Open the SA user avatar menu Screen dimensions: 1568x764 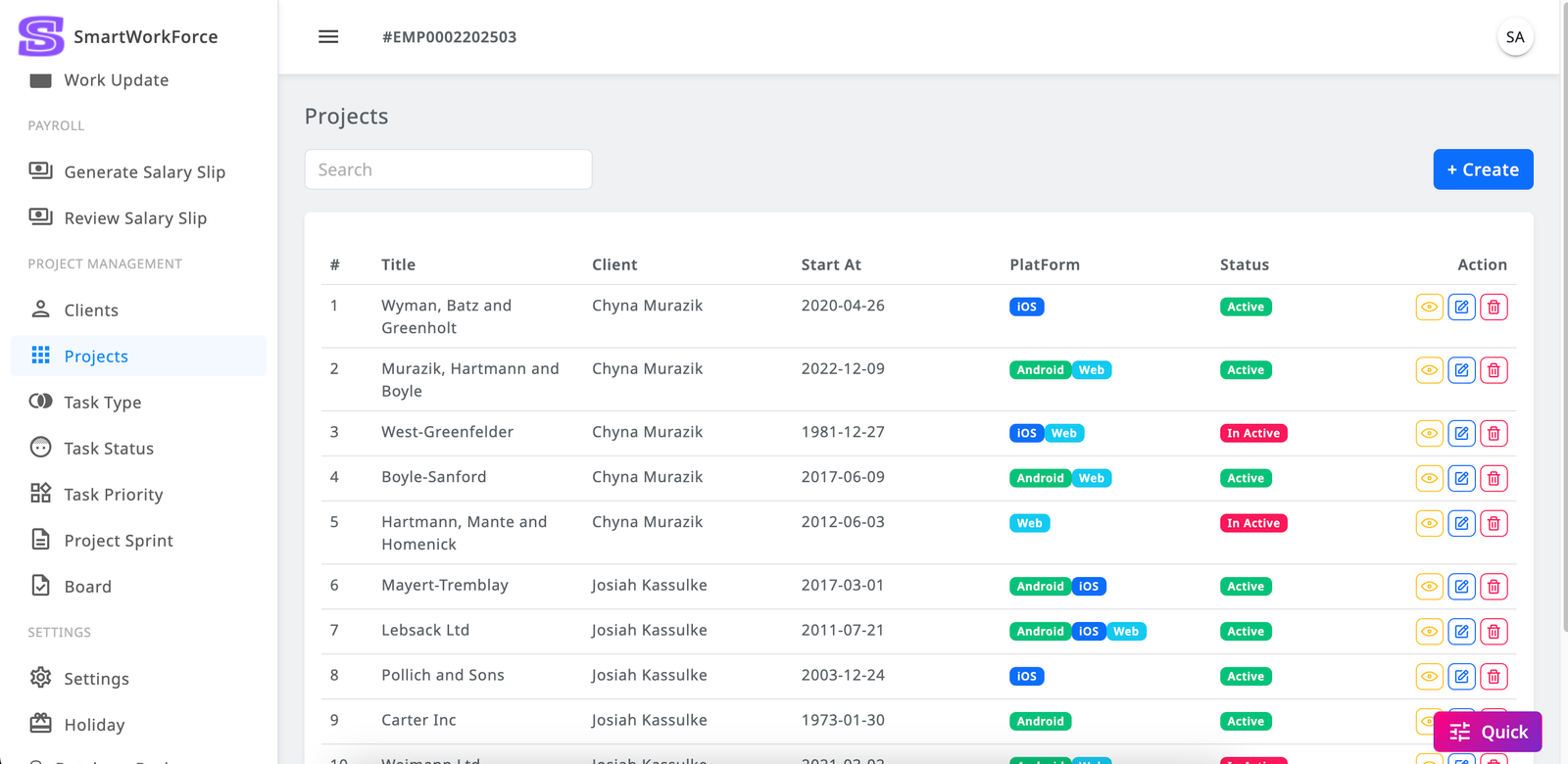pyautogui.click(x=1514, y=37)
